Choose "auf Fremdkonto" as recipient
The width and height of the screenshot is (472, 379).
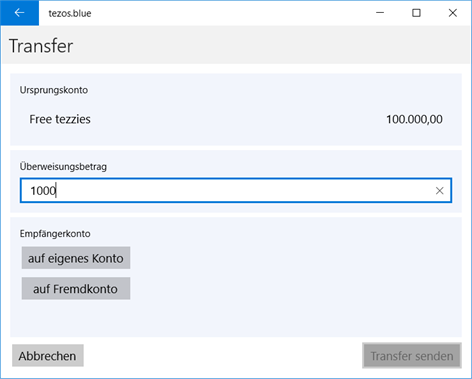(x=76, y=289)
